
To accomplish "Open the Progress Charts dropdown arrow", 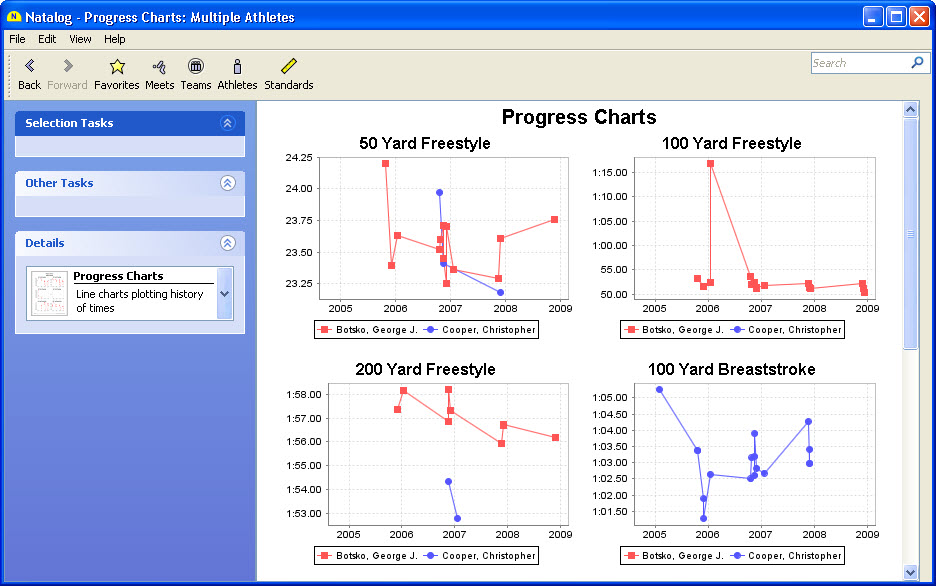I will pyautogui.click(x=224, y=294).
